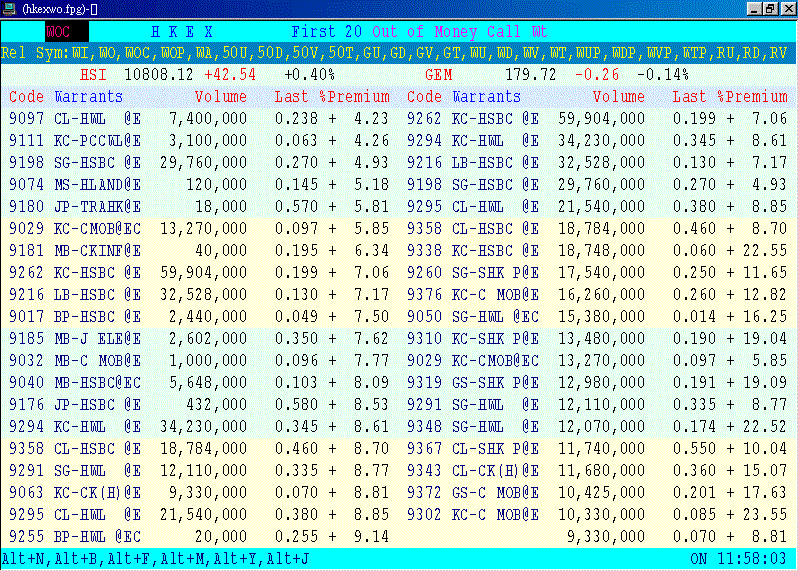Click the volume 7,400,000 for 9097

(208, 119)
